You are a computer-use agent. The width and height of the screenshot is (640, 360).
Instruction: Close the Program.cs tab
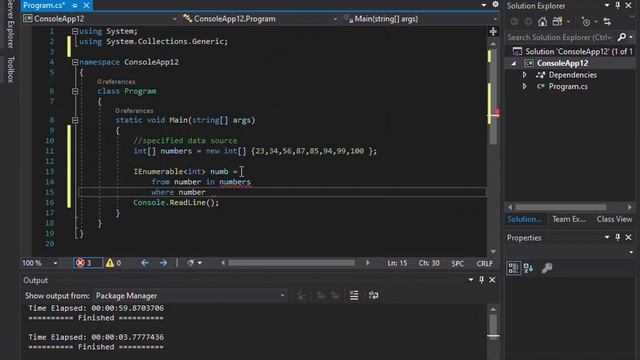86,5
